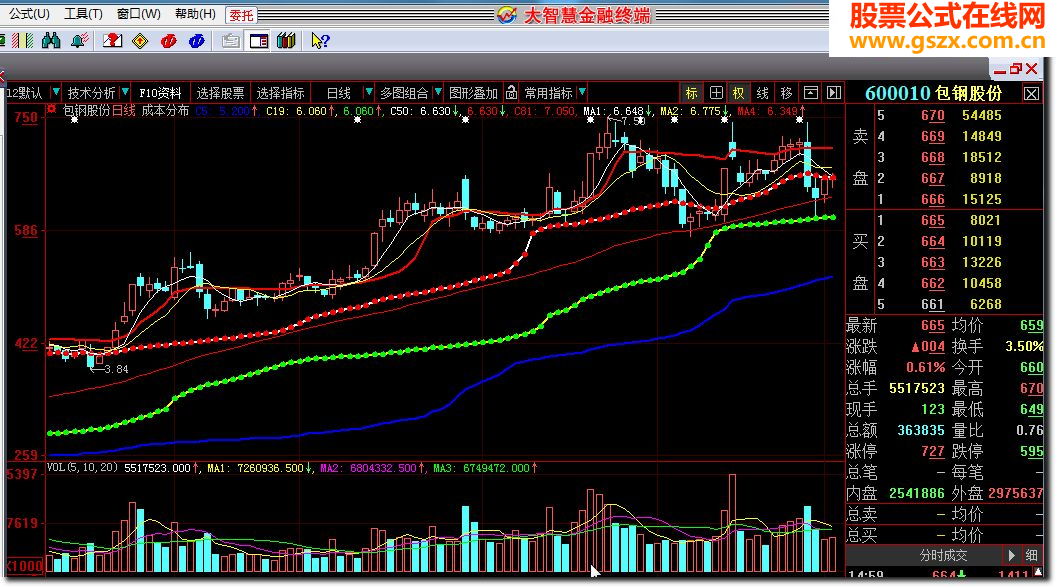Screen dimensions: 1057x587
Task: Click the 涨停 price 727
Action: coord(933,452)
